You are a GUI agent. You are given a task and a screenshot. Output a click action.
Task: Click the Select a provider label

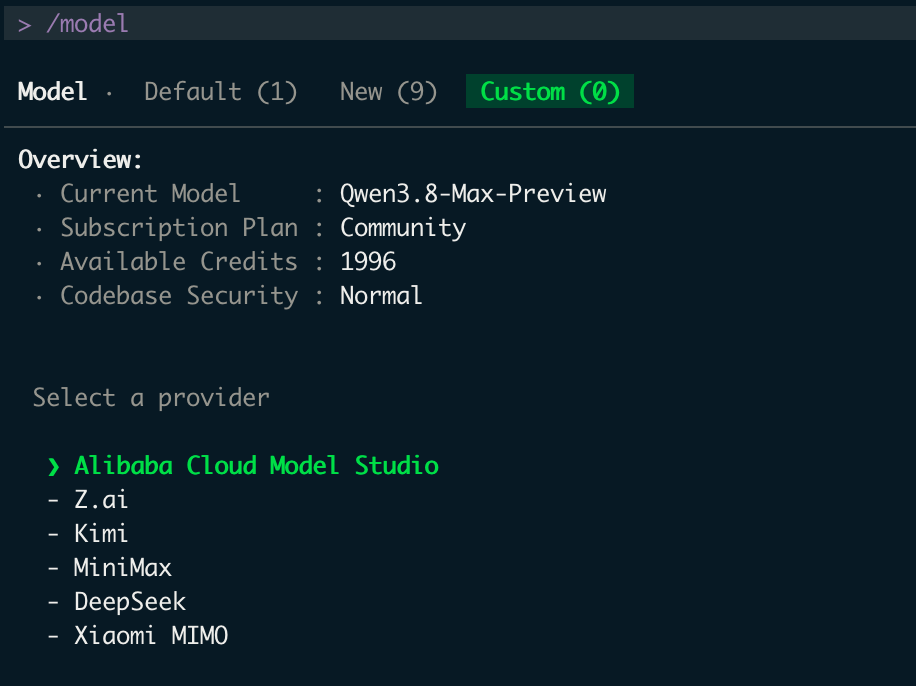(x=151, y=398)
